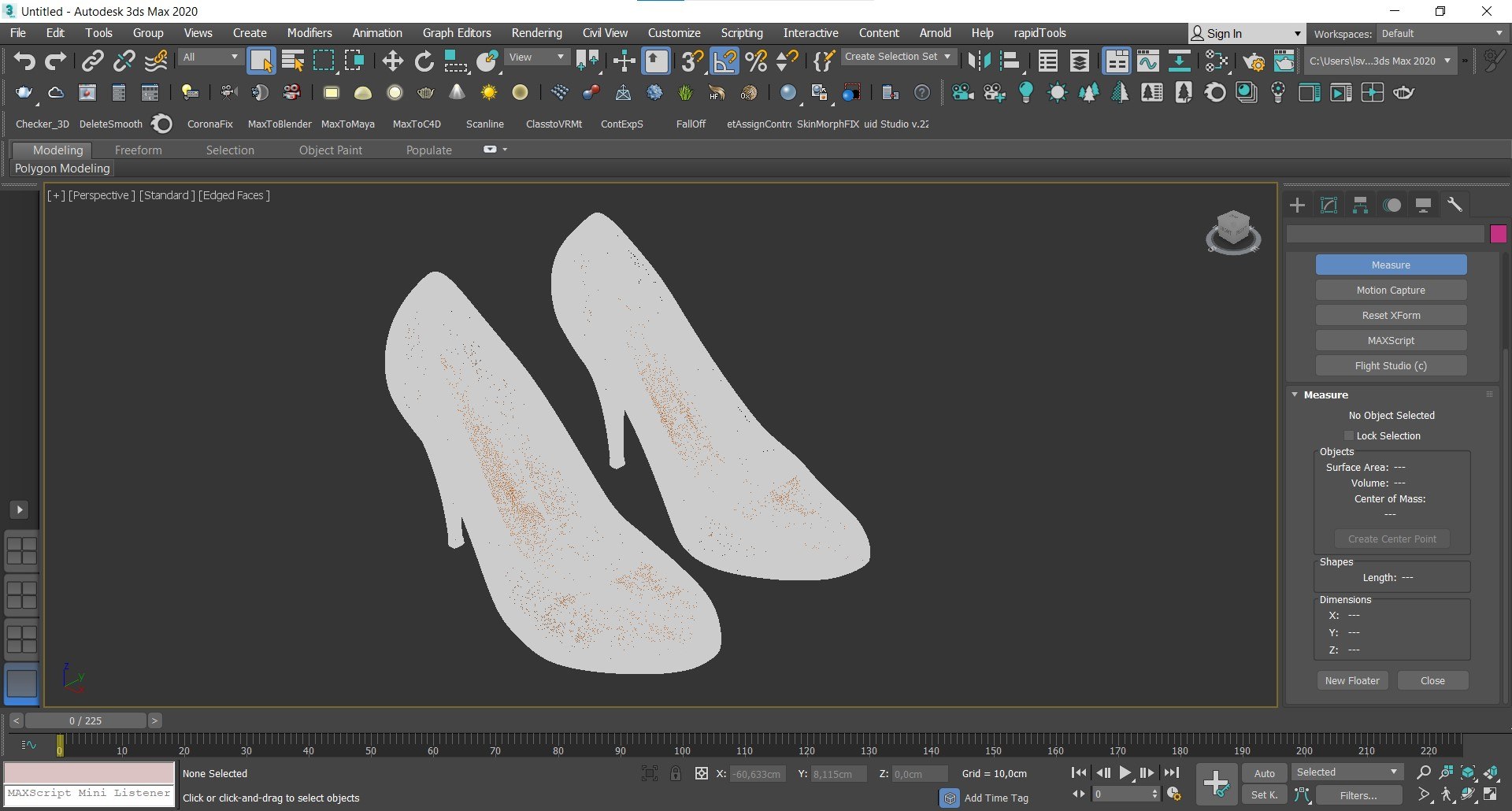Toggle Auto Key mode
1512x811 pixels.
coord(1265,773)
